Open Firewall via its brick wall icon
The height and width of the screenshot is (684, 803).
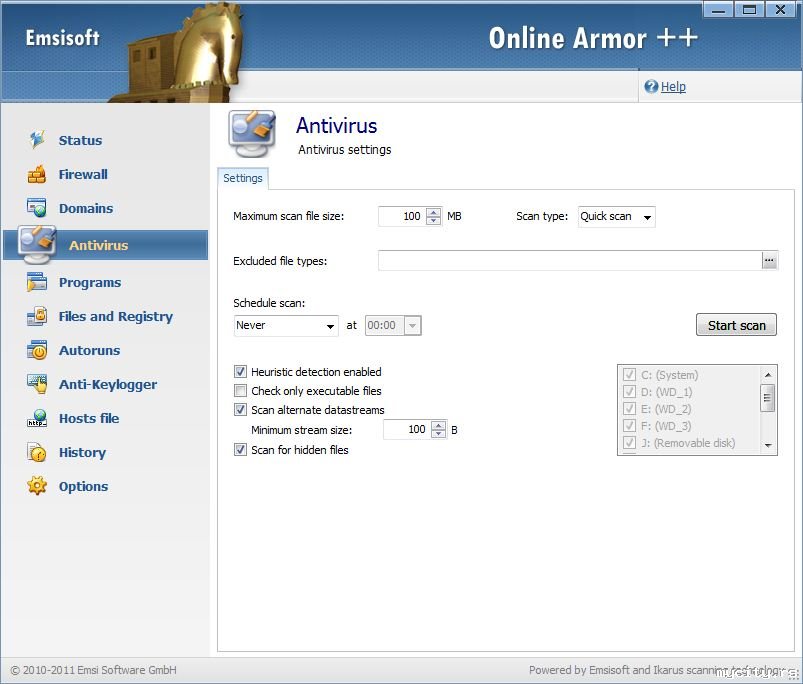pyautogui.click(x=37, y=175)
